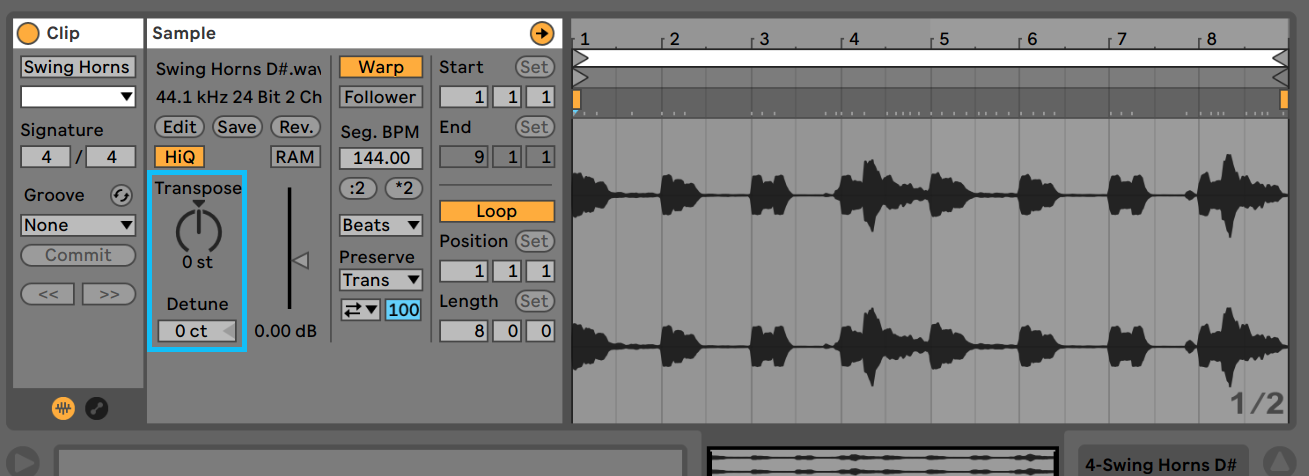Click the signature denominator 4 field

[x=110, y=157]
